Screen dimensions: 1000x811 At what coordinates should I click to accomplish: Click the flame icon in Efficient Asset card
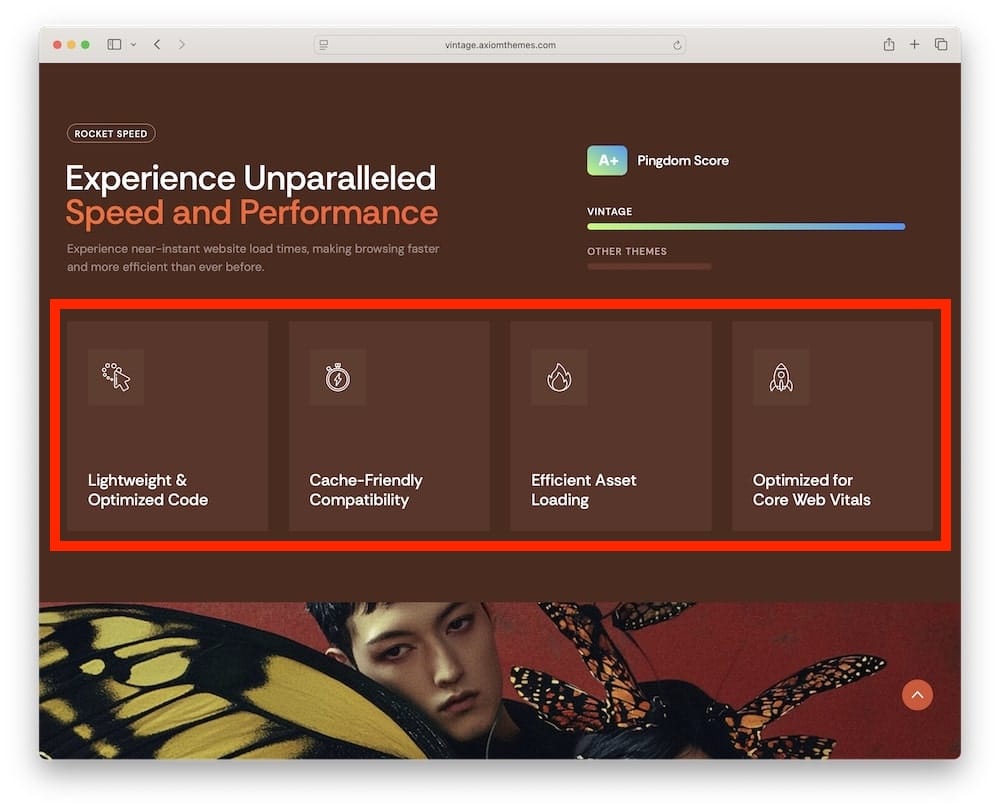559,377
